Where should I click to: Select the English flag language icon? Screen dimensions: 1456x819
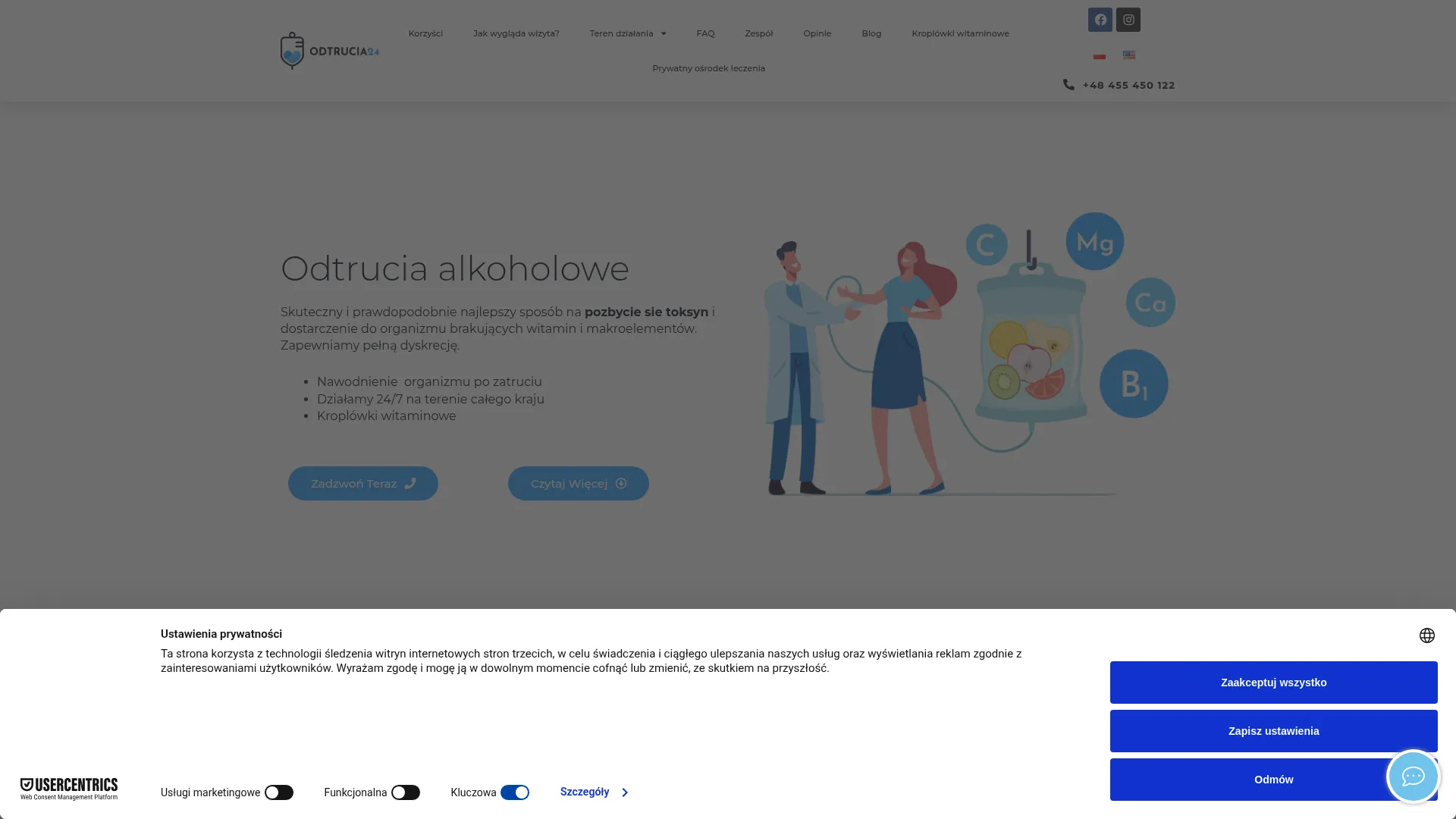click(x=1128, y=54)
